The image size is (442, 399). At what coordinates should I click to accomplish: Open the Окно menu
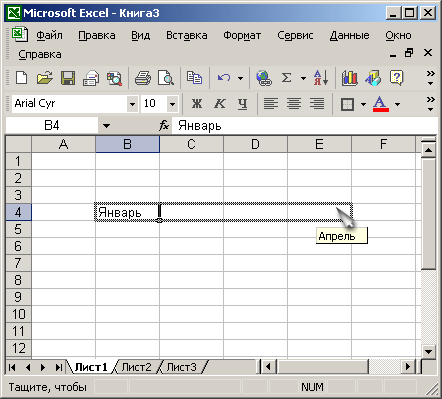pos(398,35)
